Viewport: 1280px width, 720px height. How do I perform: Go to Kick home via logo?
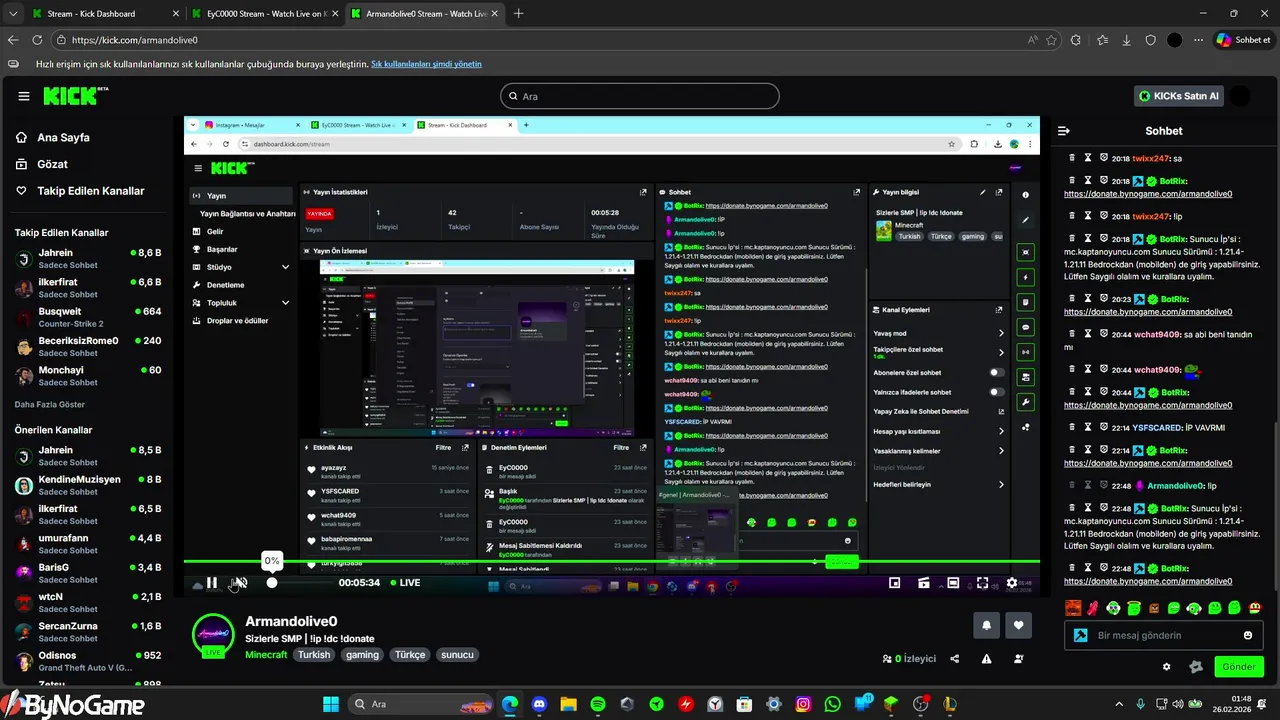[75, 96]
